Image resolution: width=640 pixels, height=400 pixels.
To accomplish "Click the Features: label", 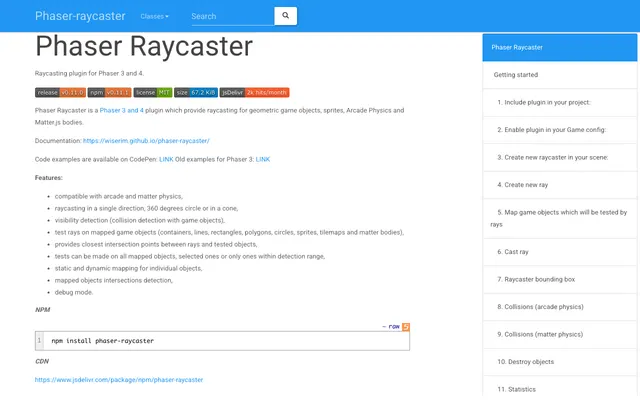I will tap(49, 178).
